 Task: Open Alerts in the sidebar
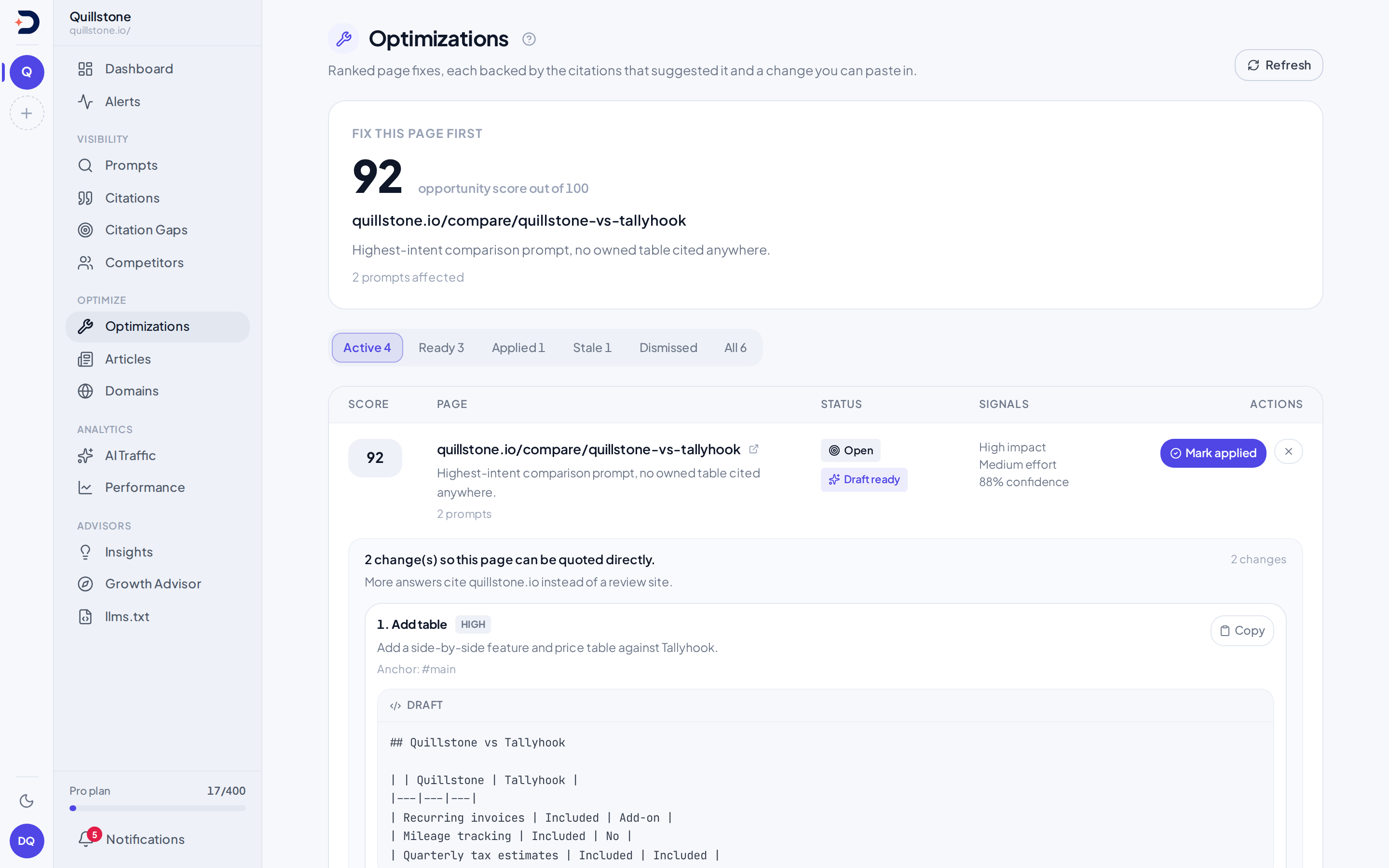[x=157, y=102]
